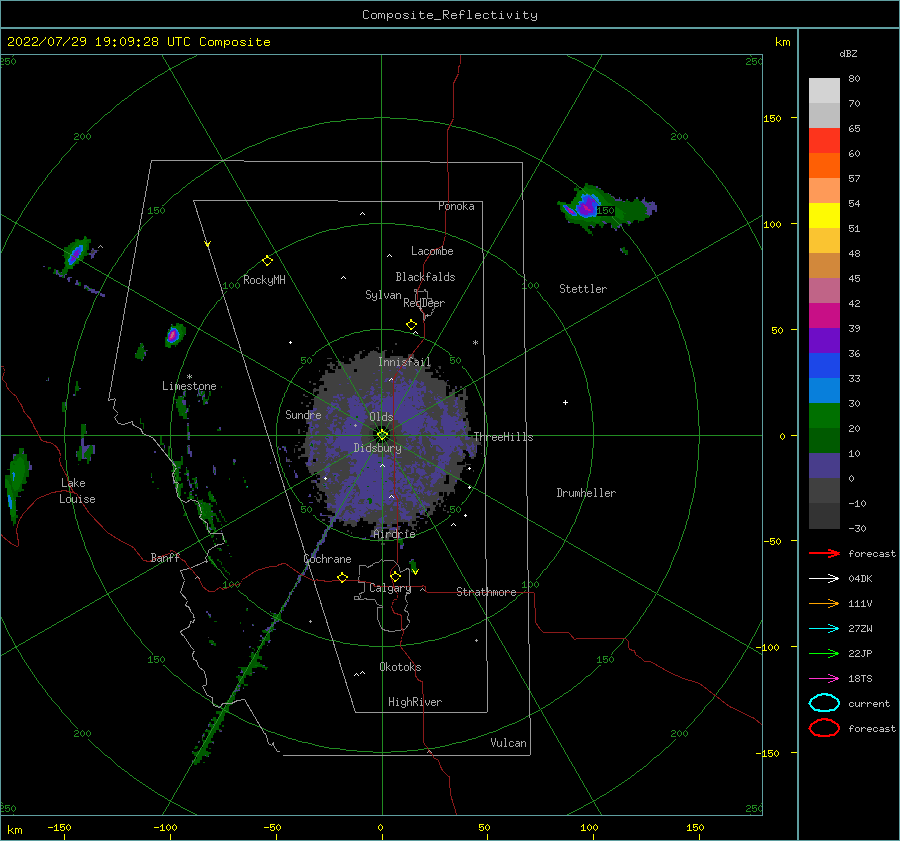Click the Banff label

pyautogui.click(x=165, y=557)
